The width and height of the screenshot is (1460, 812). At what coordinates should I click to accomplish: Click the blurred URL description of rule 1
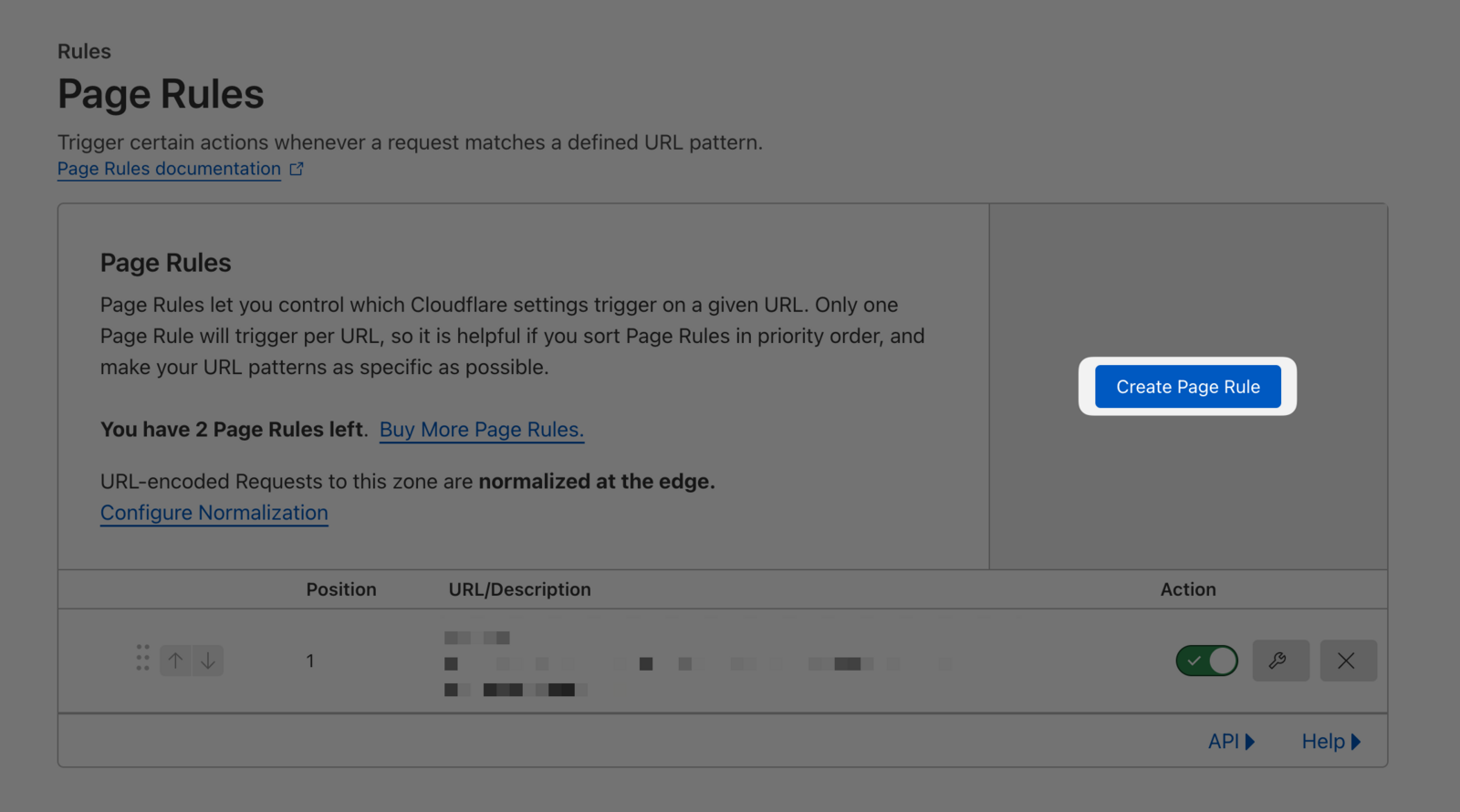tap(698, 663)
